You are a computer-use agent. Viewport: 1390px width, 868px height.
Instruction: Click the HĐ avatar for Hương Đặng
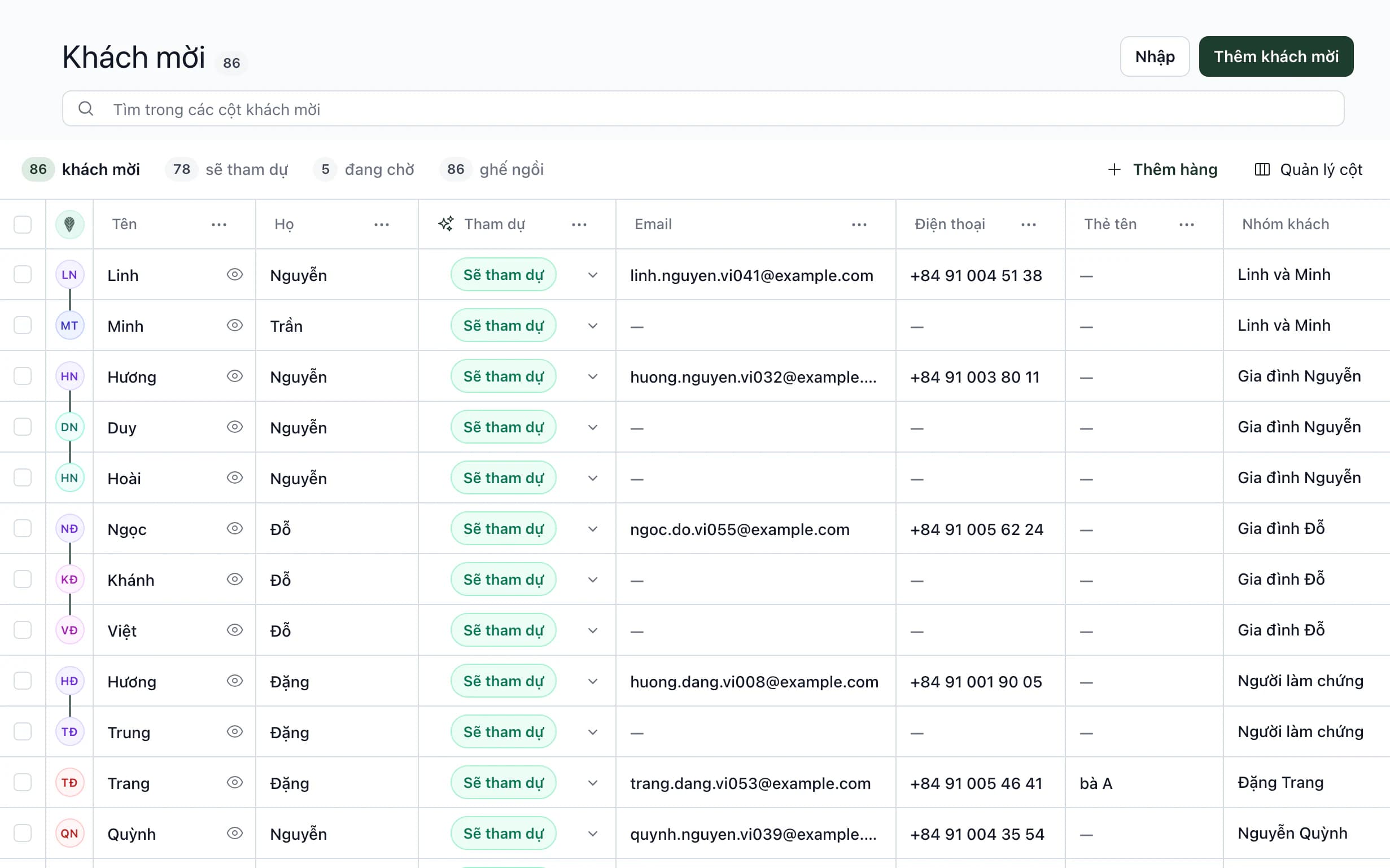(x=69, y=681)
